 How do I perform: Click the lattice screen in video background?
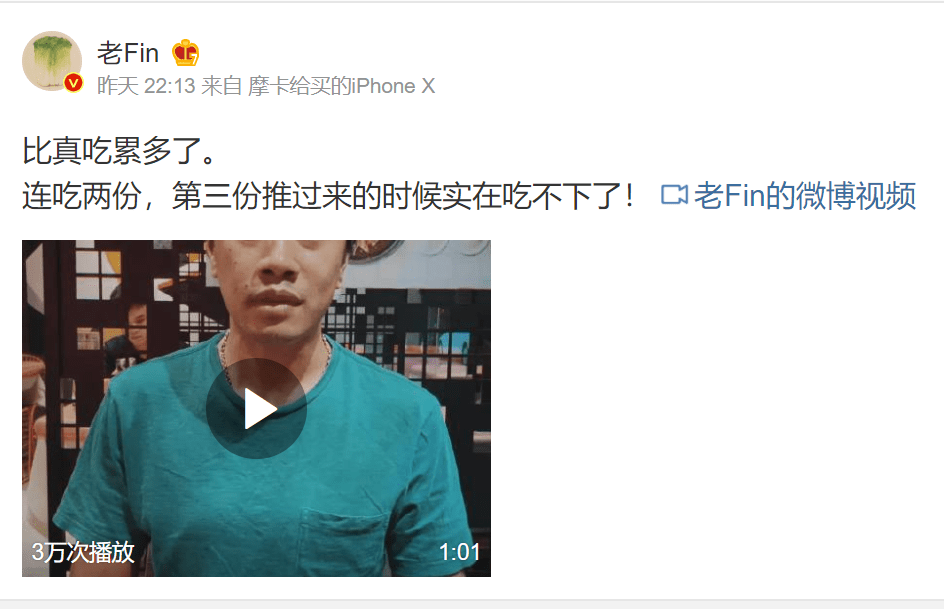(415, 337)
